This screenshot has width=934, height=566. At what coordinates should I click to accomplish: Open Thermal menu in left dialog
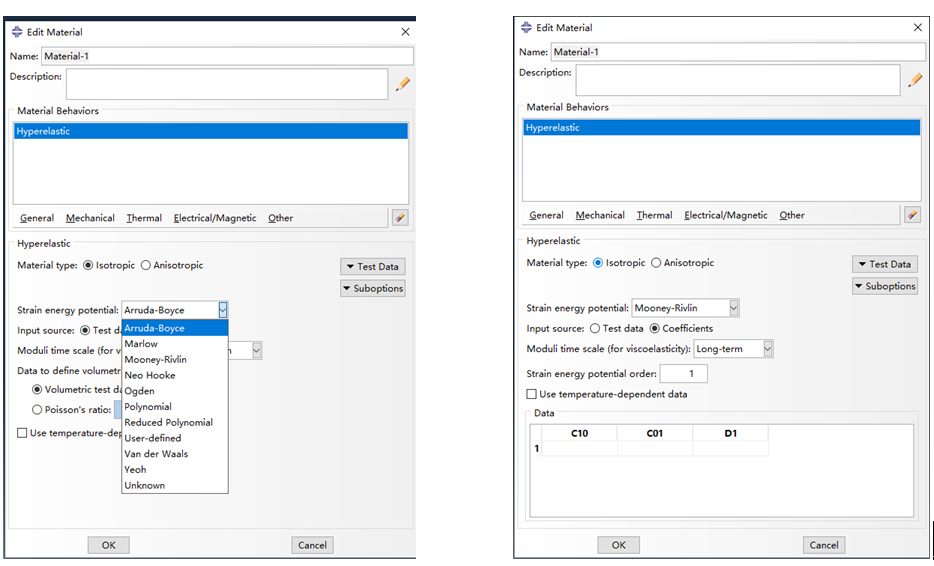[x=144, y=218]
